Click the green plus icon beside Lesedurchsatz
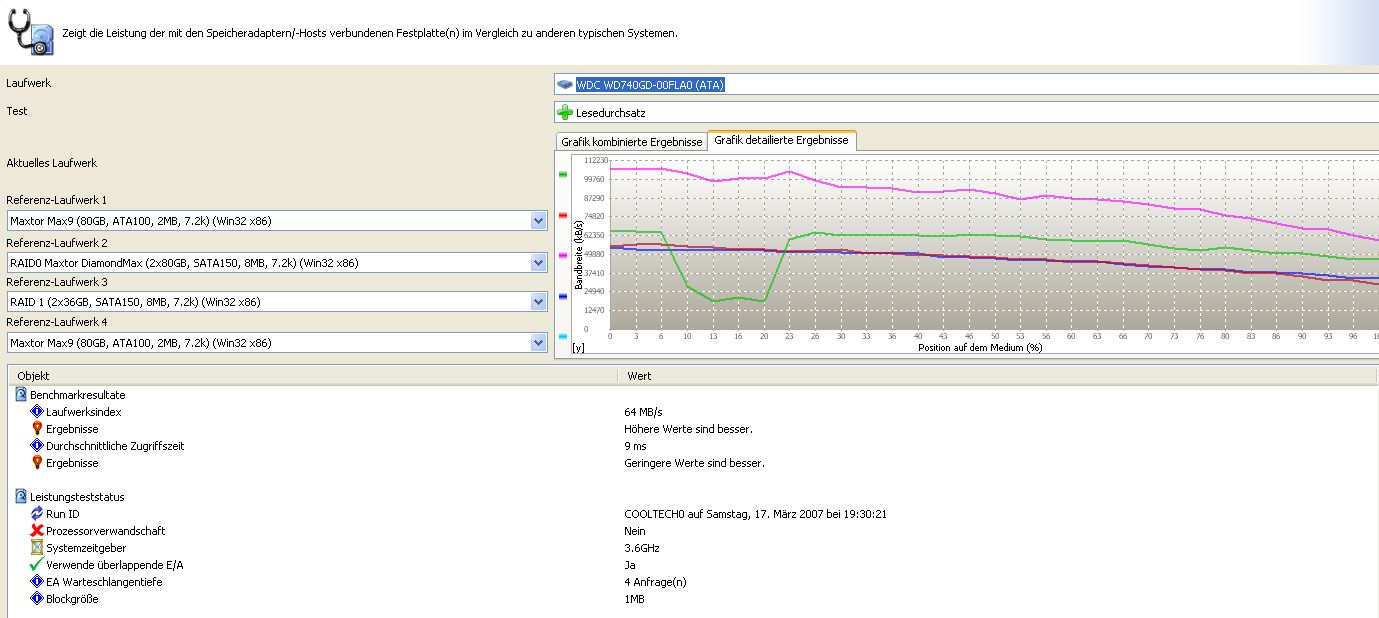 [566, 113]
